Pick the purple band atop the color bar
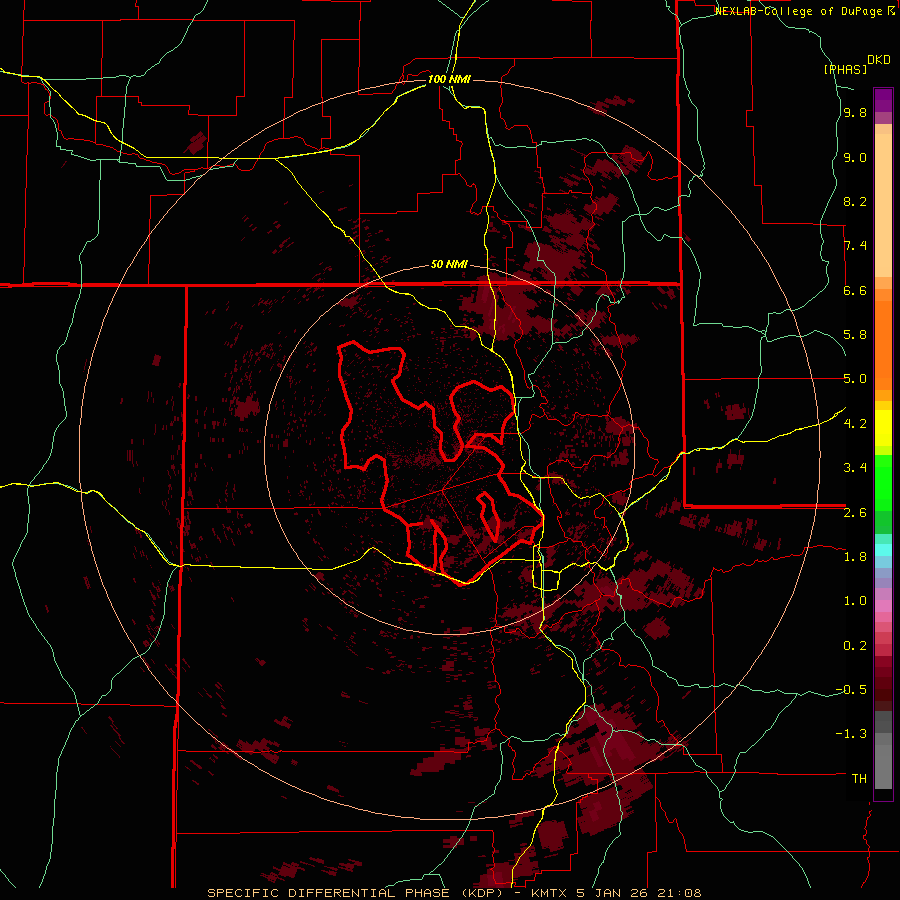This screenshot has height=900, width=900. [x=883, y=101]
